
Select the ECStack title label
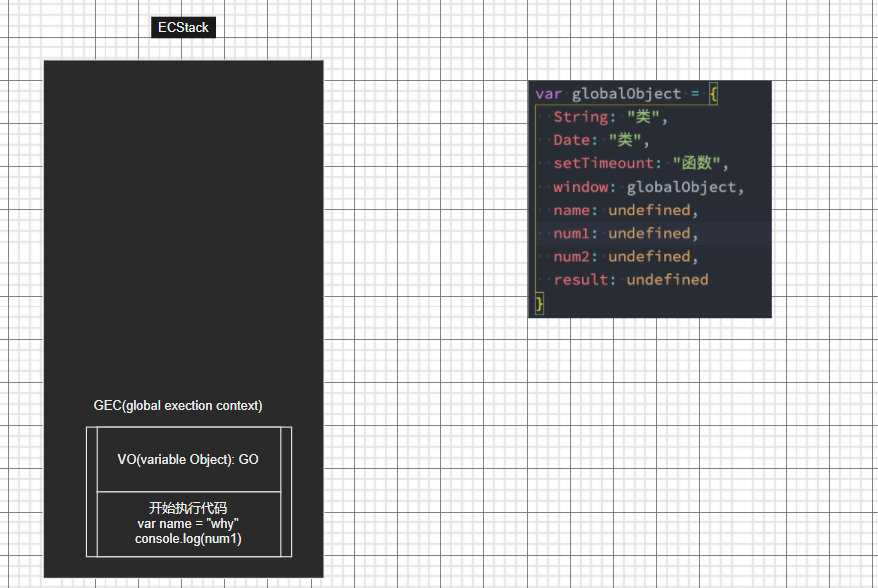183,27
